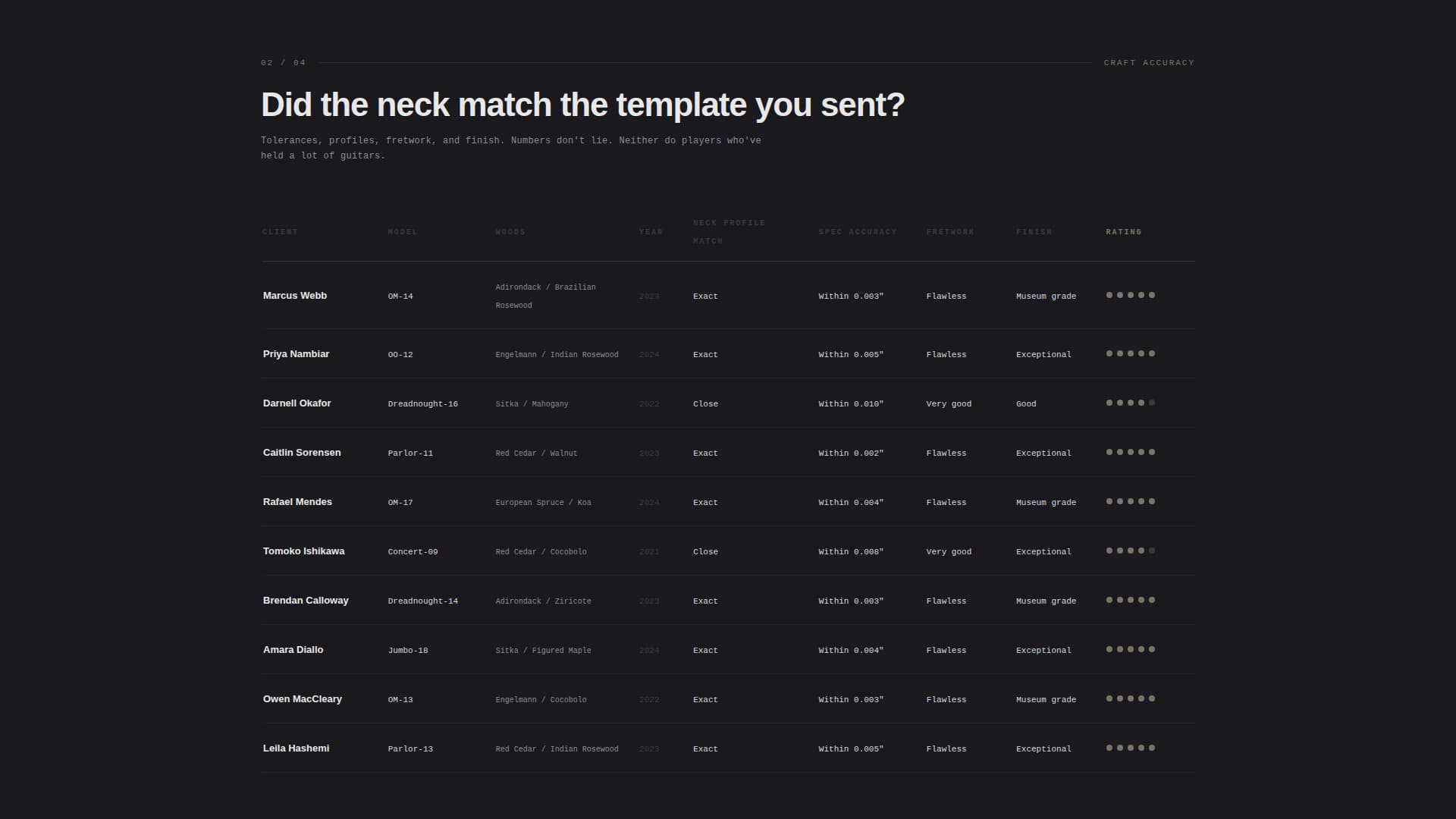Click the Parlor-11 model cell
Viewport: 1456px width, 819px height.
pyautogui.click(x=410, y=453)
